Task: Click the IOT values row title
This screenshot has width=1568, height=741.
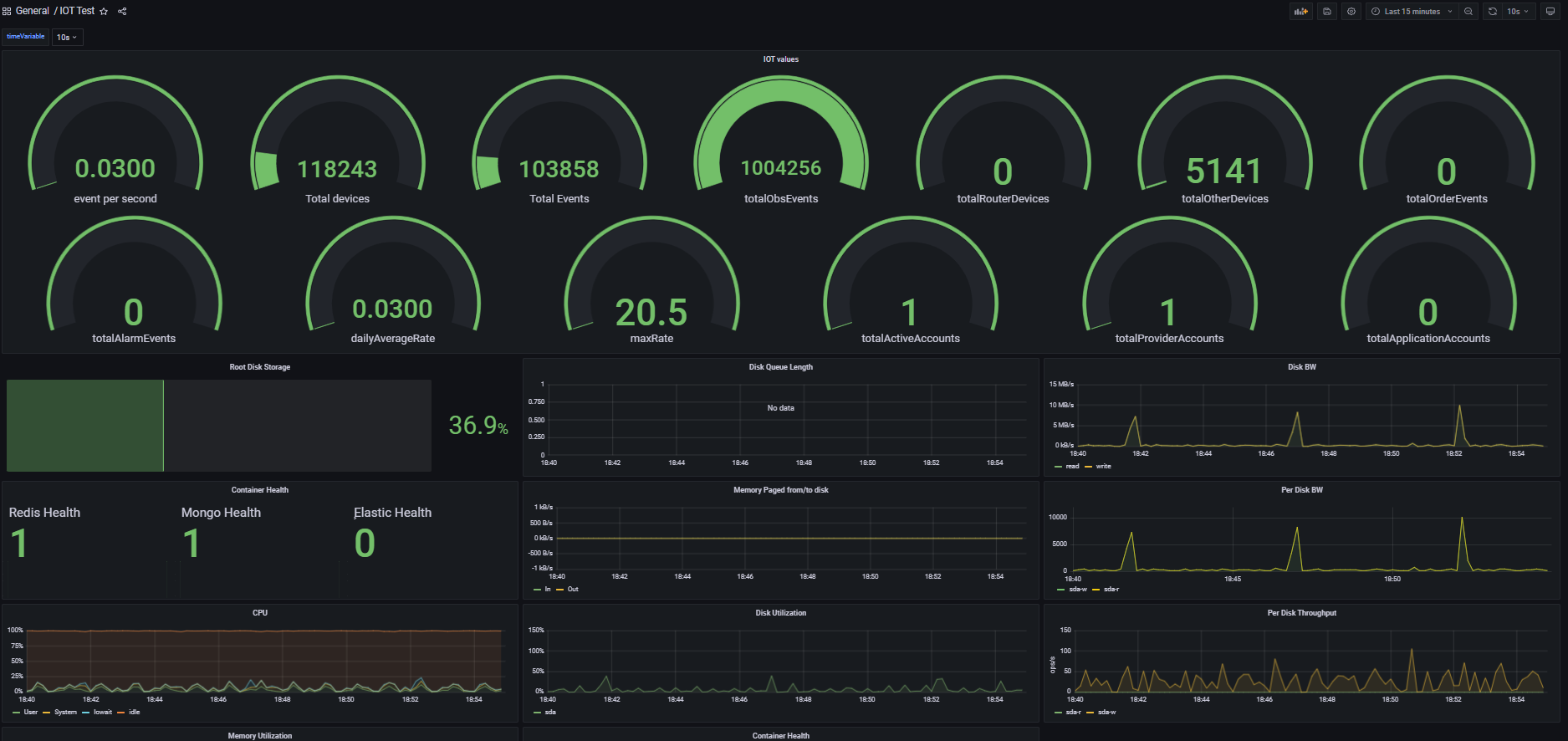Action: click(x=781, y=59)
